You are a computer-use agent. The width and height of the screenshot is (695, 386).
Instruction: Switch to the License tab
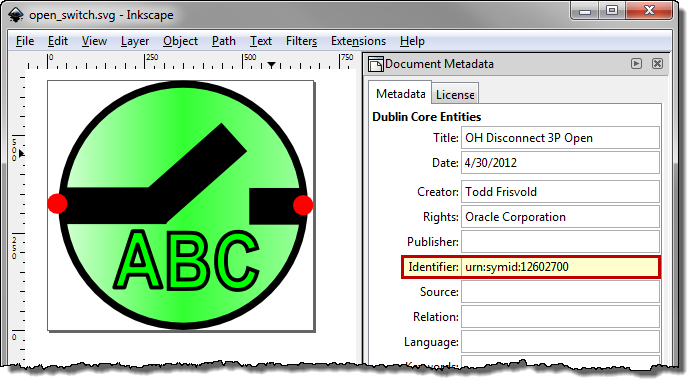pos(455,94)
